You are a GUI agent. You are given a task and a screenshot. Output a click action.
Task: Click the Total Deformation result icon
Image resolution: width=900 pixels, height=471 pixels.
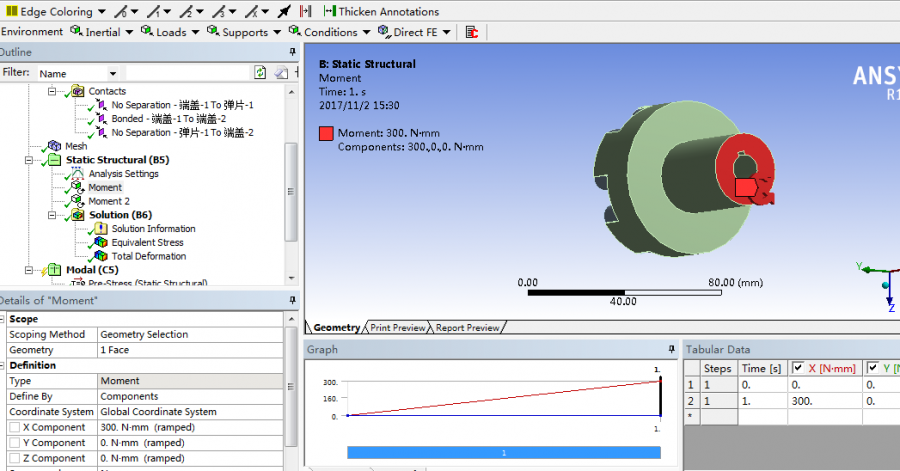[100, 256]
